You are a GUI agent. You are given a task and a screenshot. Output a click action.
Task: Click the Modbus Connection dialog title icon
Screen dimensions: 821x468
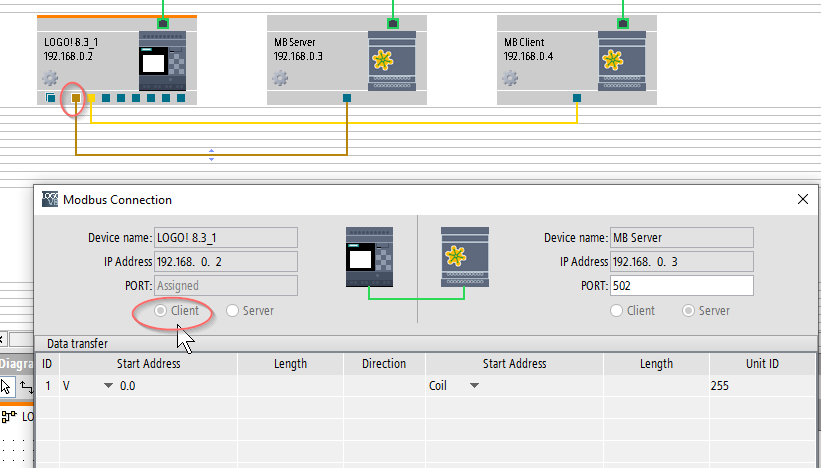pos(50,199)
